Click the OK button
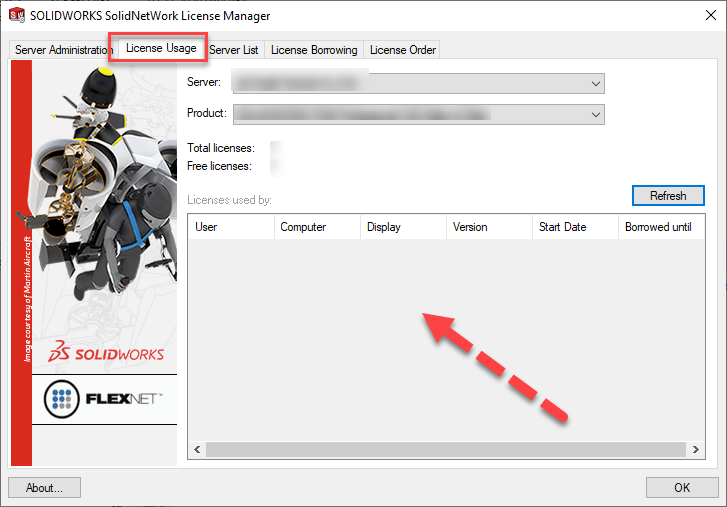The height and width of the screenshot is (507, 727). tap(682, 488)
